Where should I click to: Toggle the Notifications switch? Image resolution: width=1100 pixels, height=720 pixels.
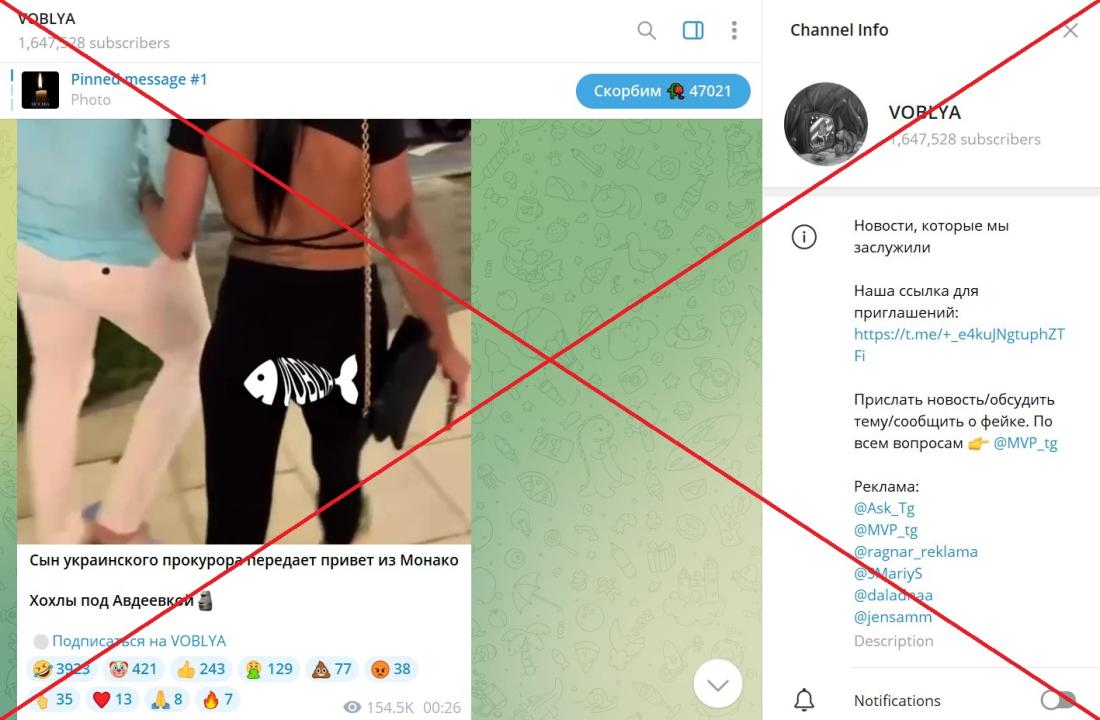click(x=1058, y=700)
